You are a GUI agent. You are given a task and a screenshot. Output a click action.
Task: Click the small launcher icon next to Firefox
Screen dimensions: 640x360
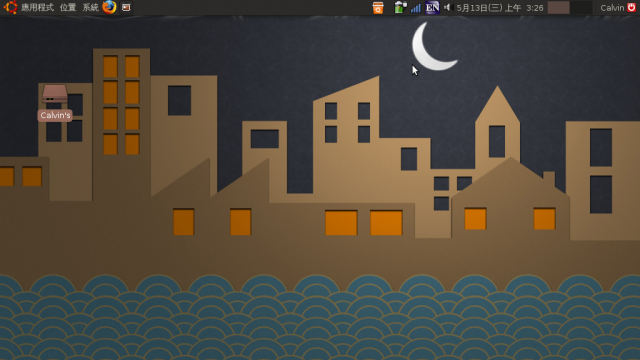pos(126,7)
